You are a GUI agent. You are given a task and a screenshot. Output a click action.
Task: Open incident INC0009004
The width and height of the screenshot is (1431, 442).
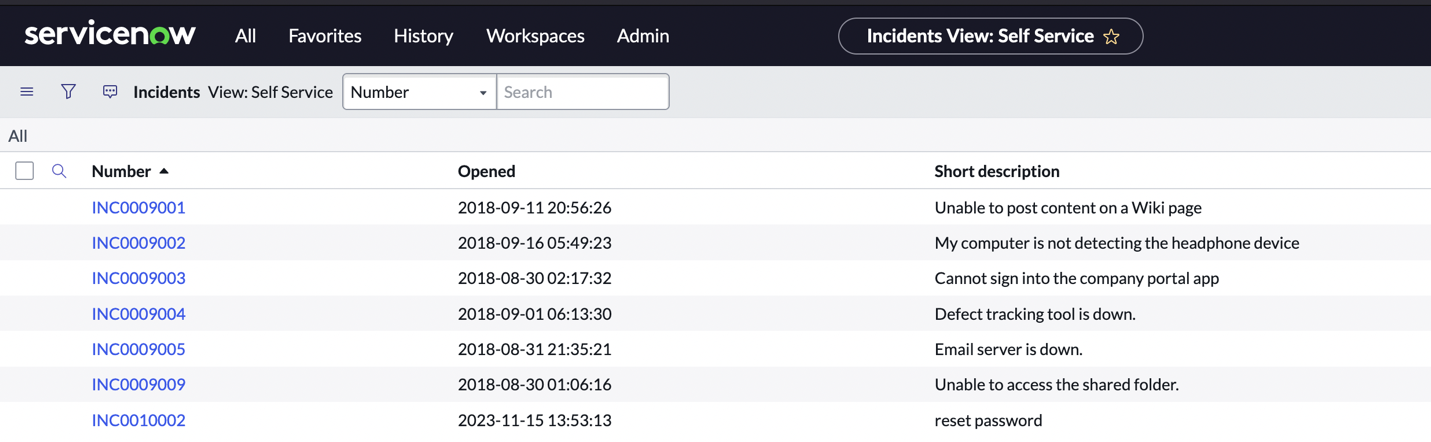click(x=138, y=314)
